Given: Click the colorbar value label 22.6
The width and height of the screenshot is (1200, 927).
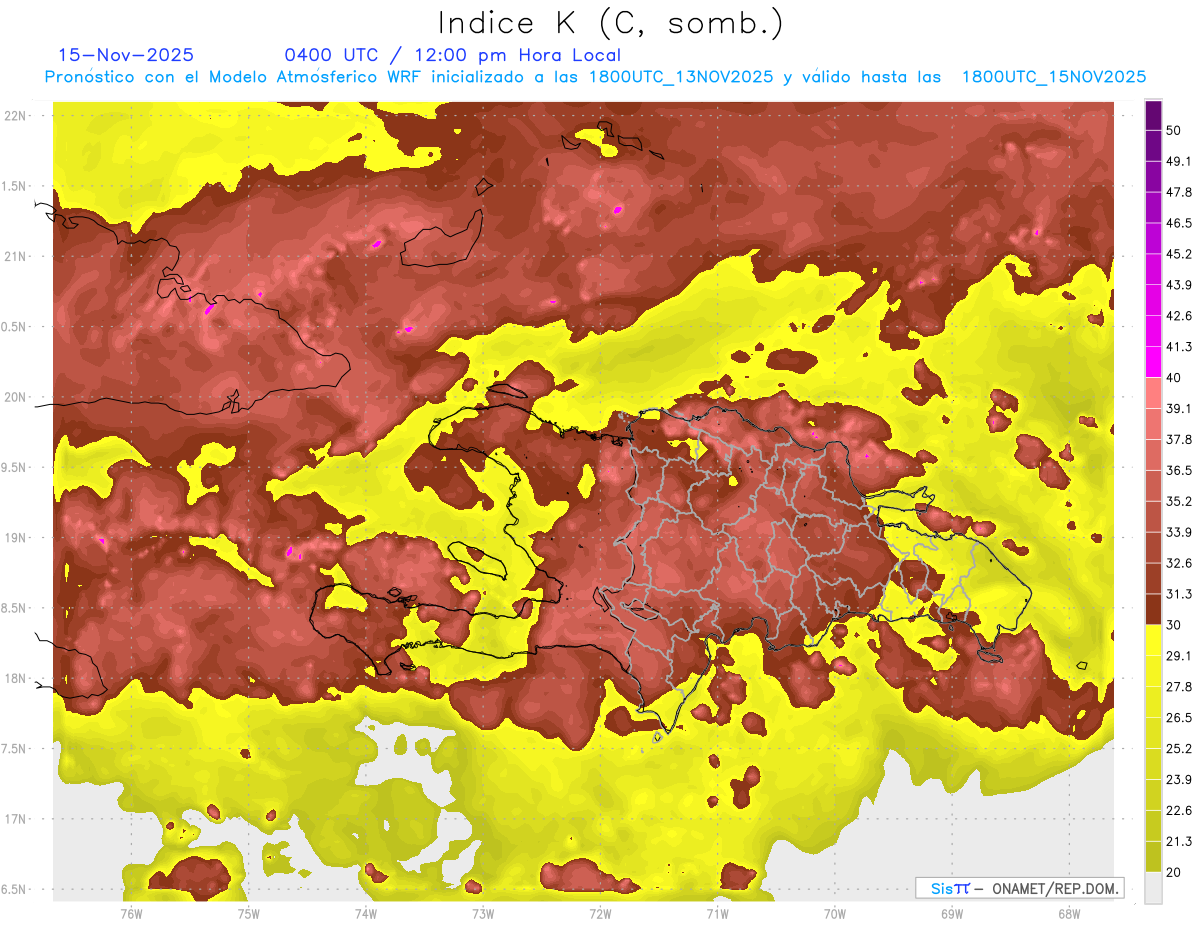Looking at the screenshot, I should coord(1178,811).
